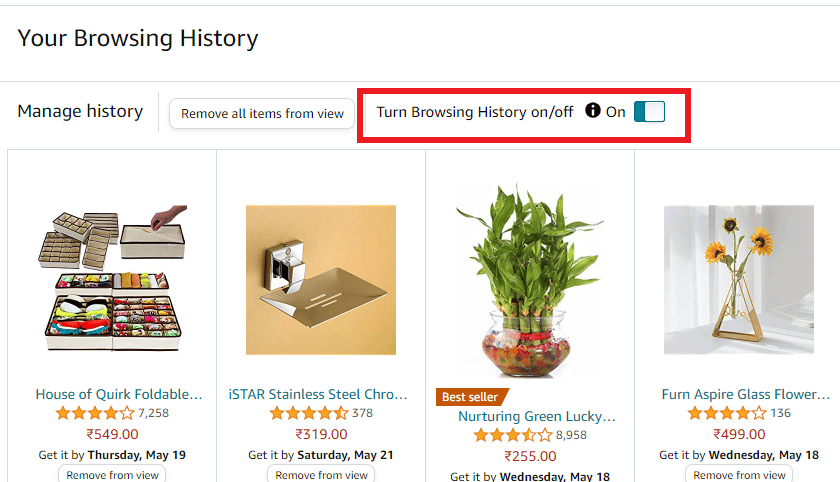Click Remove all items from view
The image size is (840, 482).
click(262, 114)
